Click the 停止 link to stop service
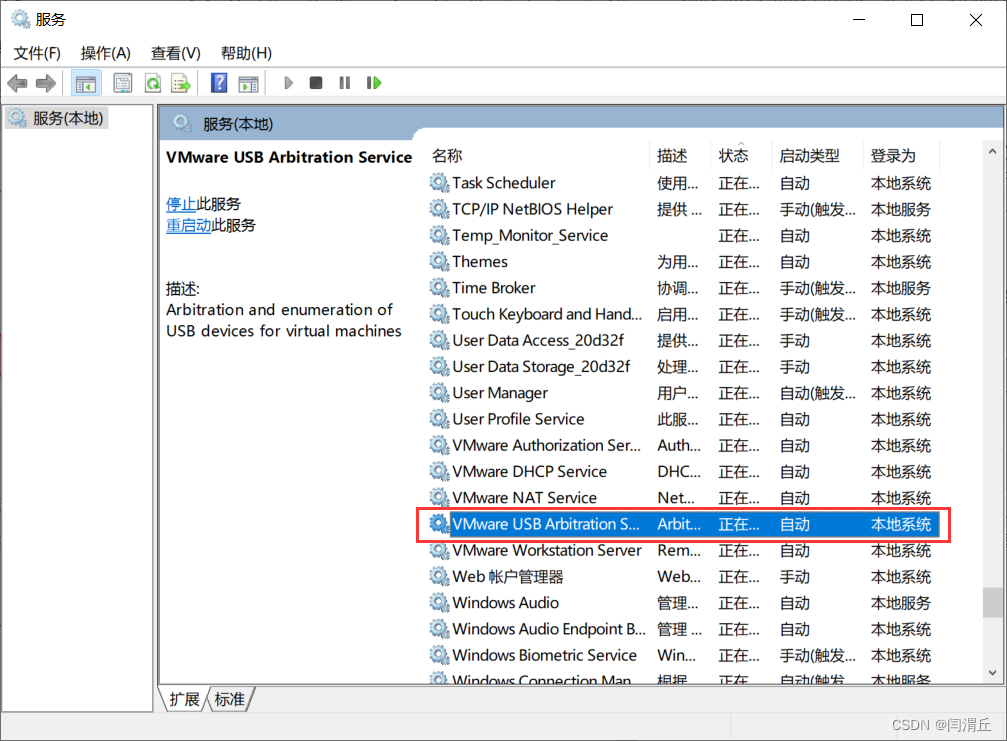This screenshot has height=741, width=1007. pos(181,204)
